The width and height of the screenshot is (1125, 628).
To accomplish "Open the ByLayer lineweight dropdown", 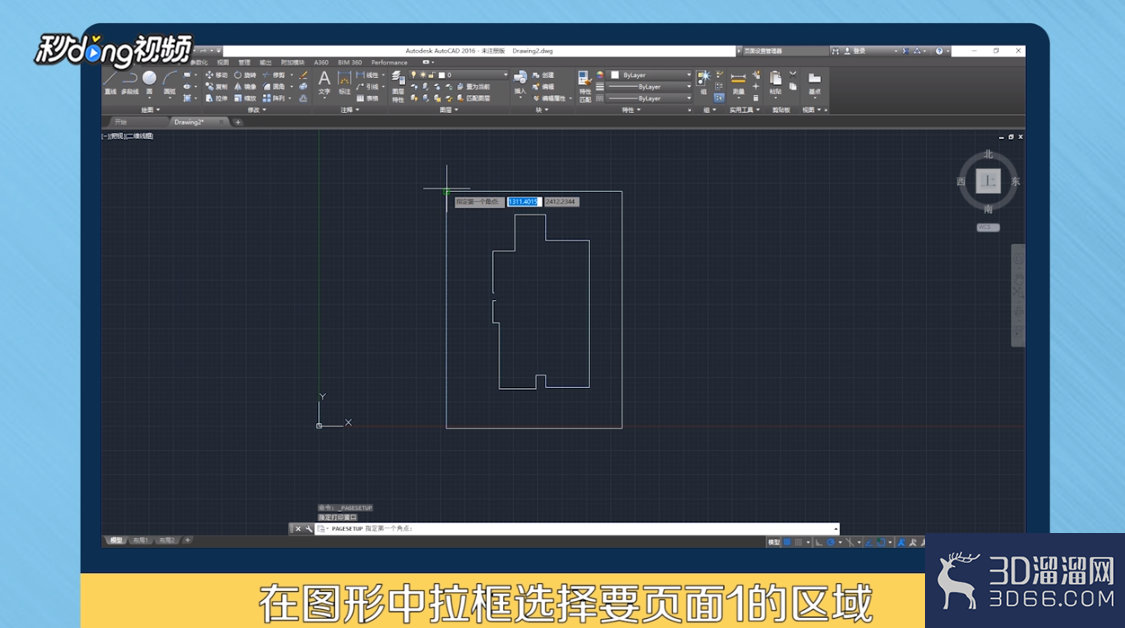I will click(x=650, y=86).
